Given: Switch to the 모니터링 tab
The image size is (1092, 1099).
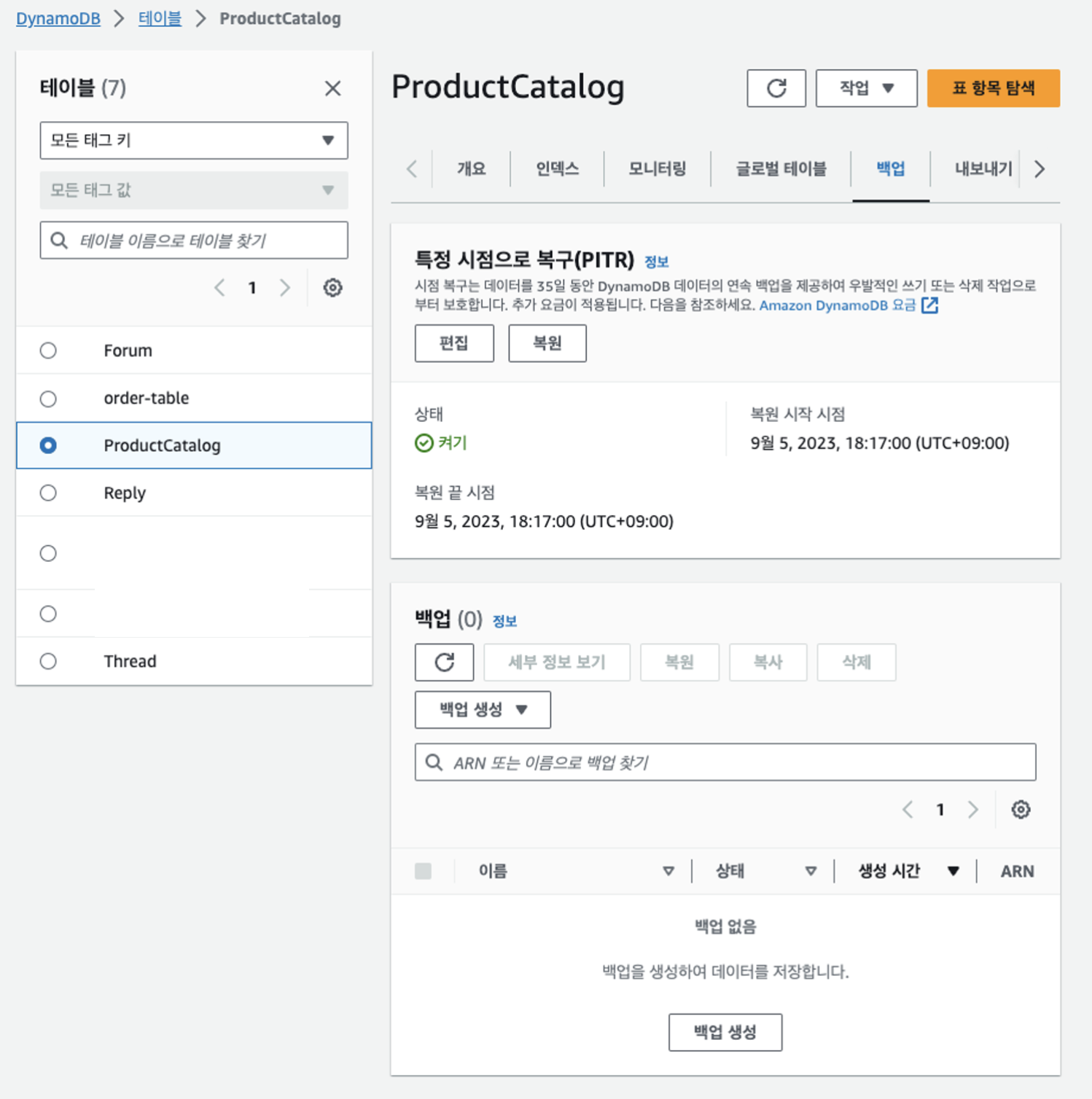Looking at the screenshot, I should (x=657, y=169).
